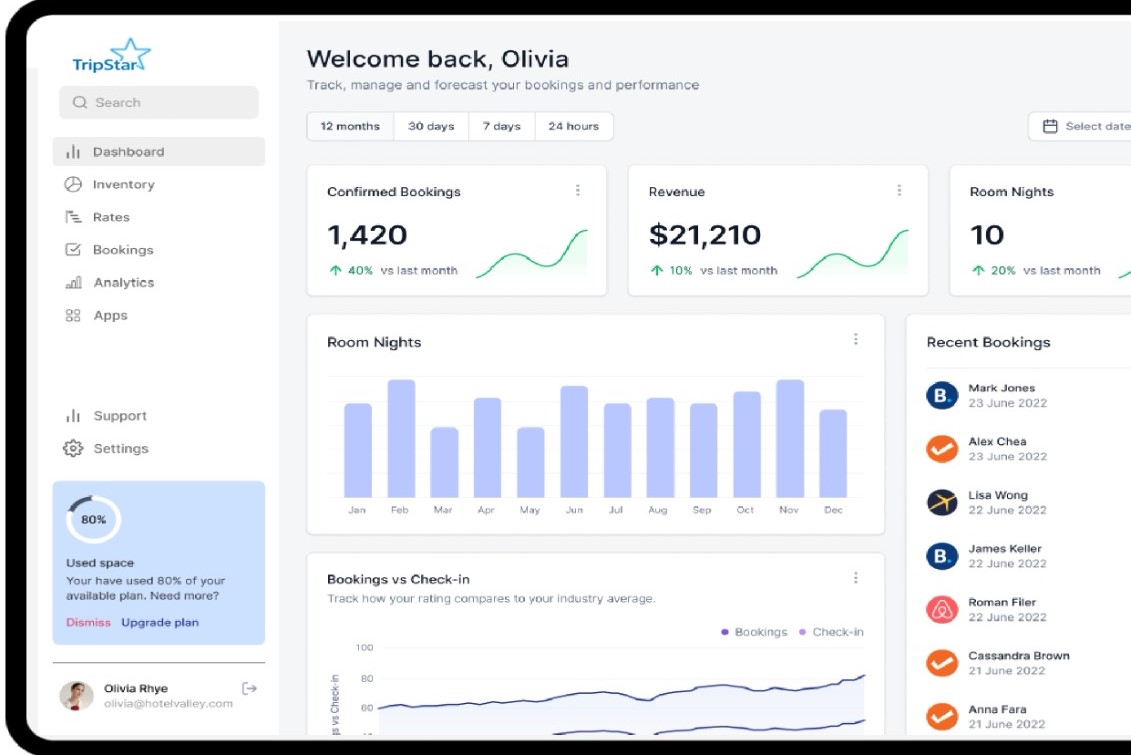Open Revenue card options menu
Viewport: 1131px width, 755px height.
pos(899,191)
